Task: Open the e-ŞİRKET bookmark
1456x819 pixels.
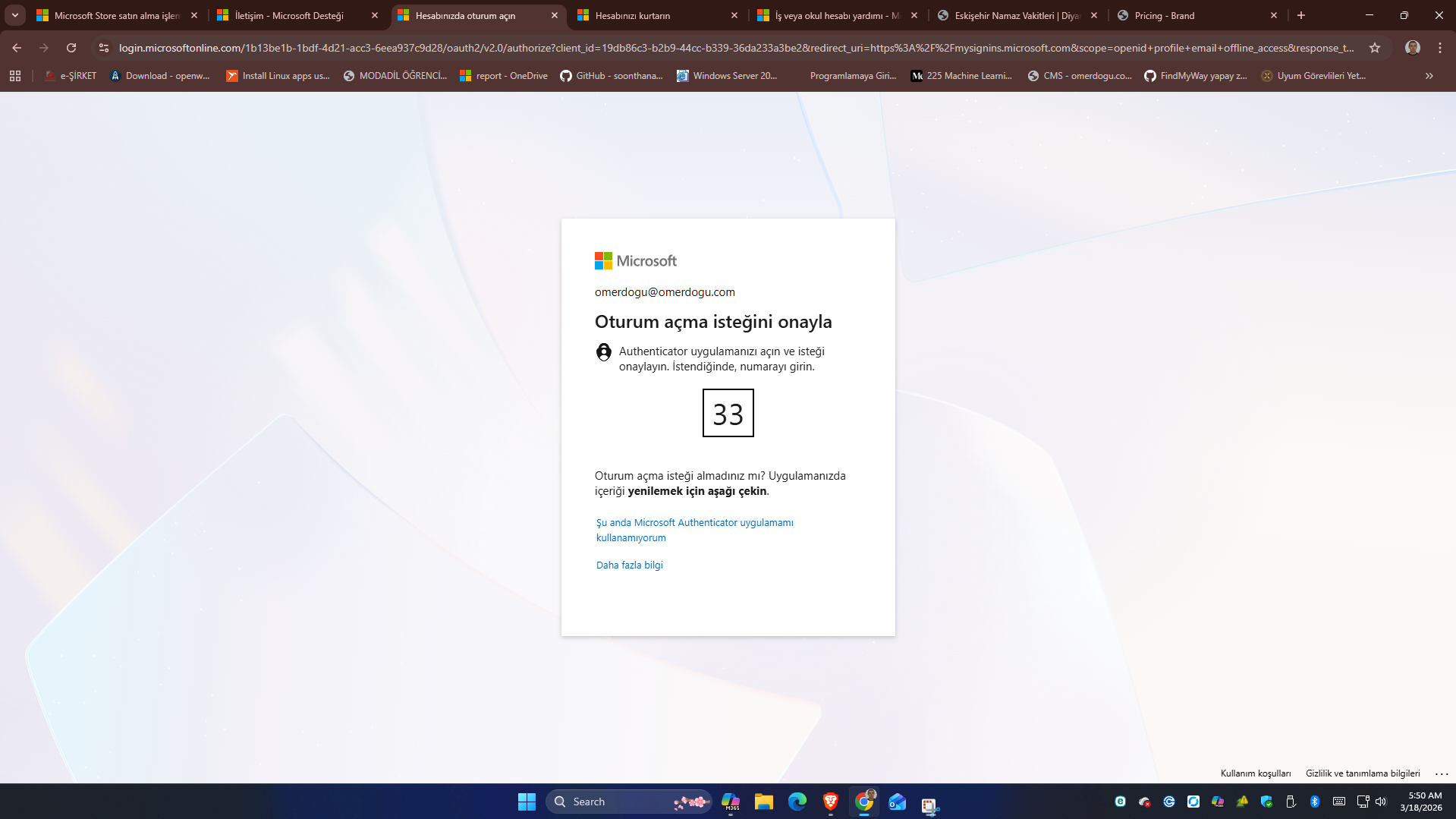Action: pyautogui.click(x=71, y=76)
